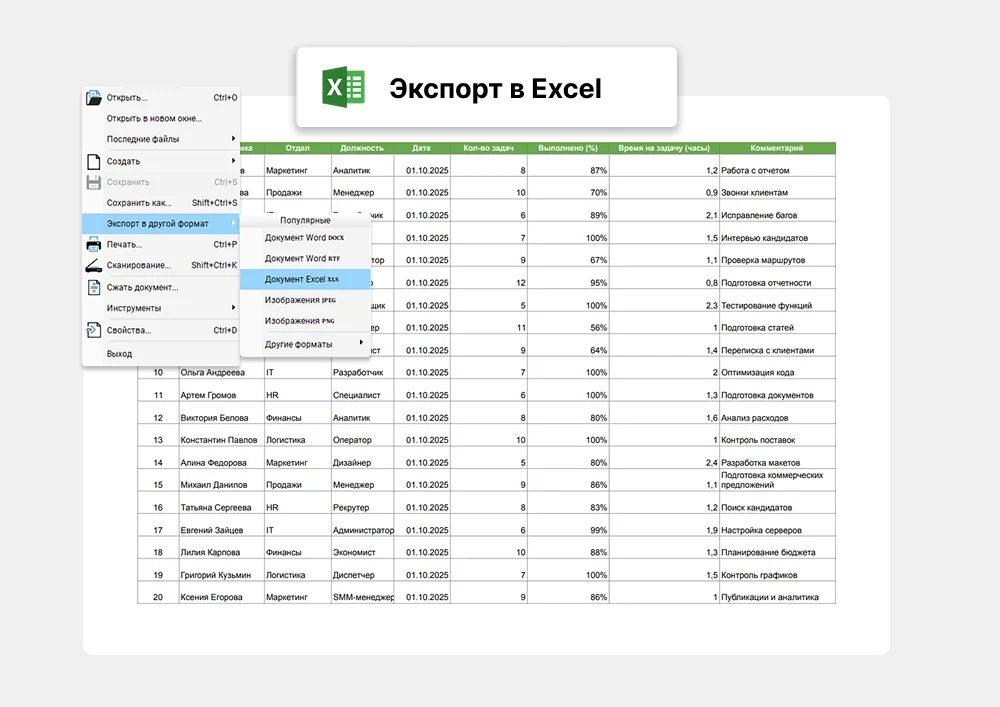Click the printer icon beside Печать
1000x707 pixels.
94,244
